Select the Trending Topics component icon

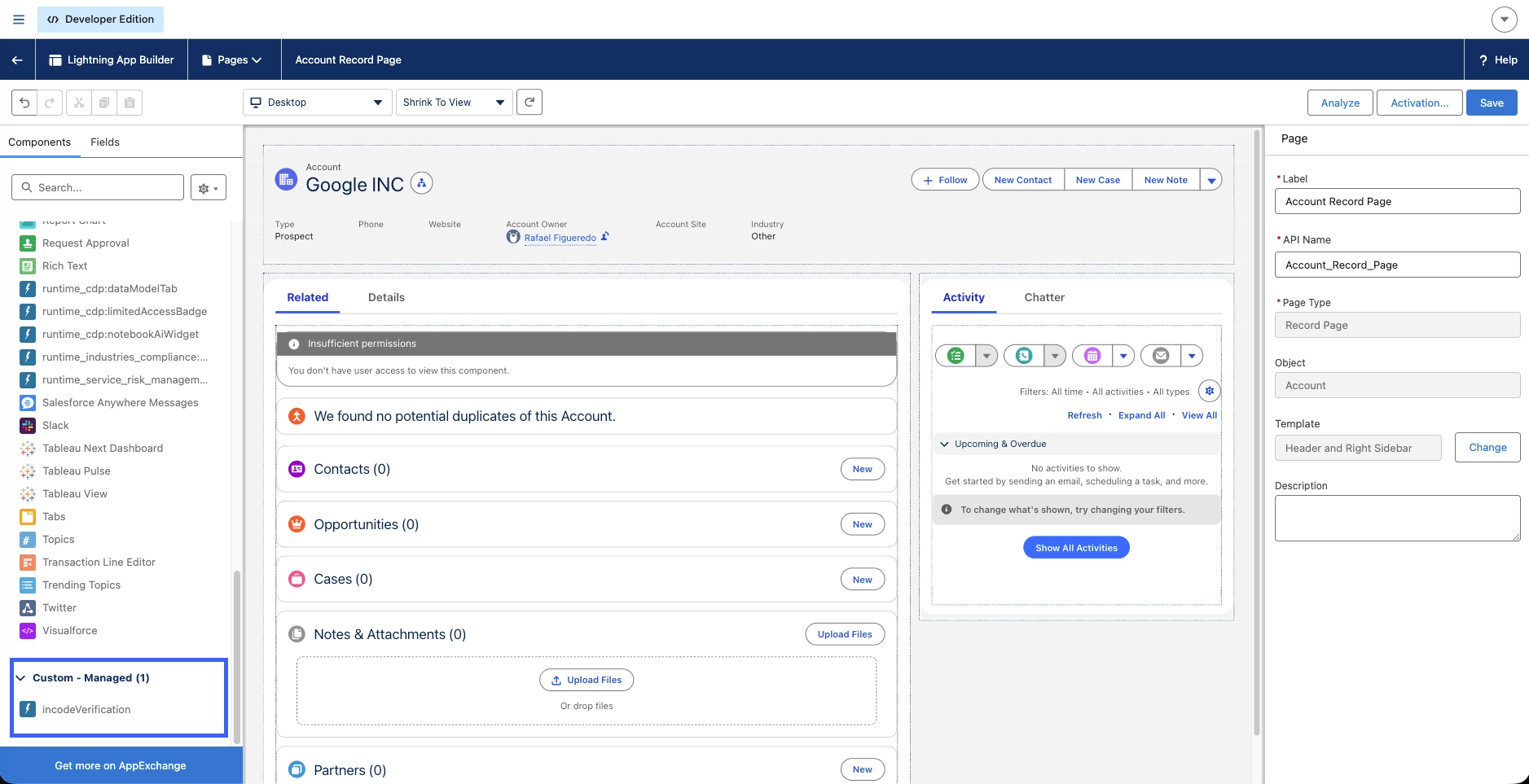(x=28, y=585)
